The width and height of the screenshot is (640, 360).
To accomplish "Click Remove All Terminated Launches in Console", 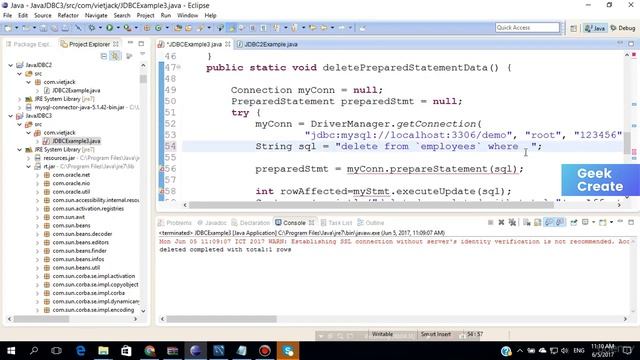I will pos(512,222).
